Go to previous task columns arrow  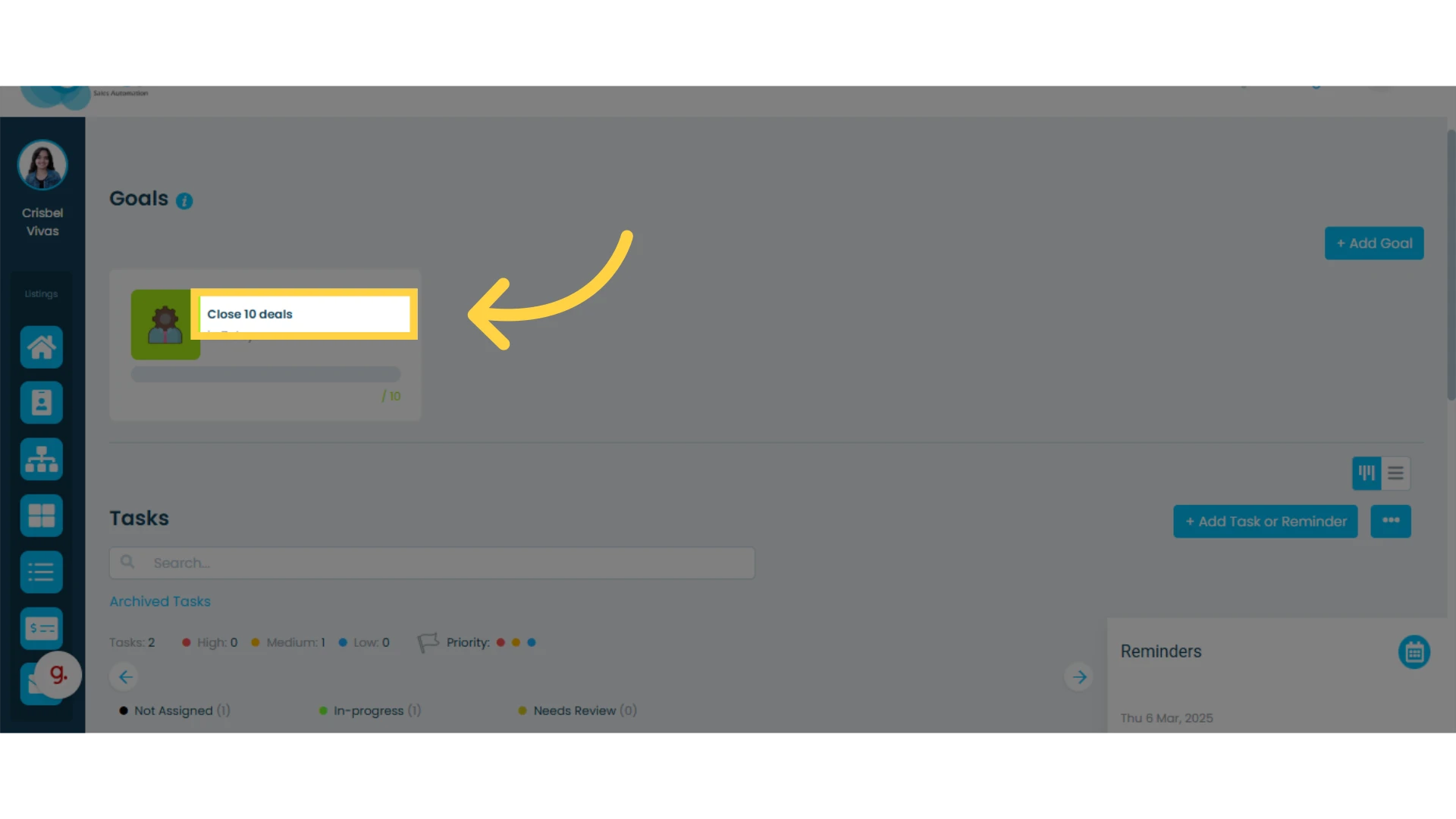click(125, 676)
